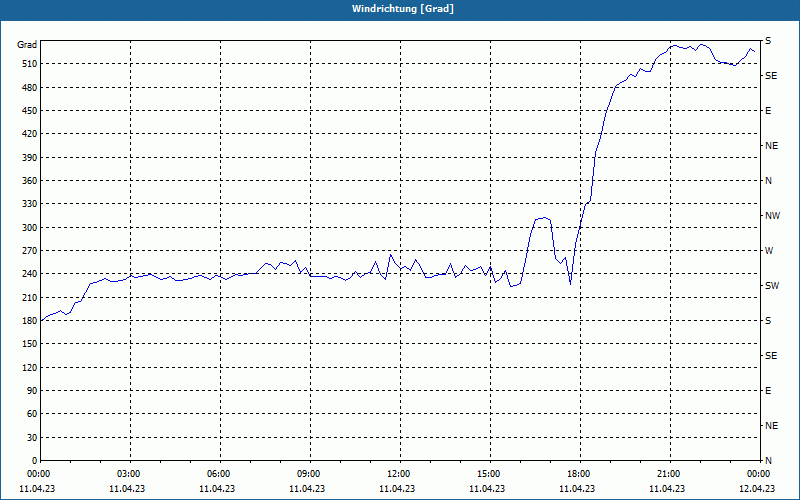800x500 pixels.
Task: Select the 450 degree axis label
Action: point(29,111)
